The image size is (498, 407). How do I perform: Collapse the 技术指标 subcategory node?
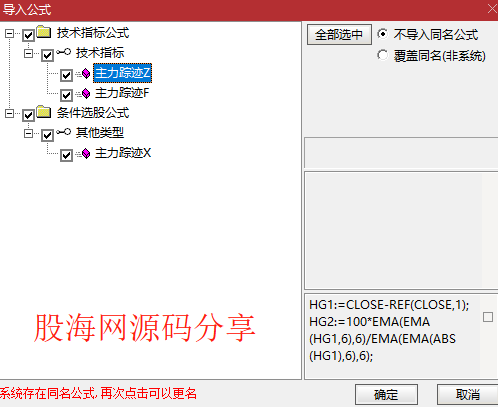click(x=29, y=53)
